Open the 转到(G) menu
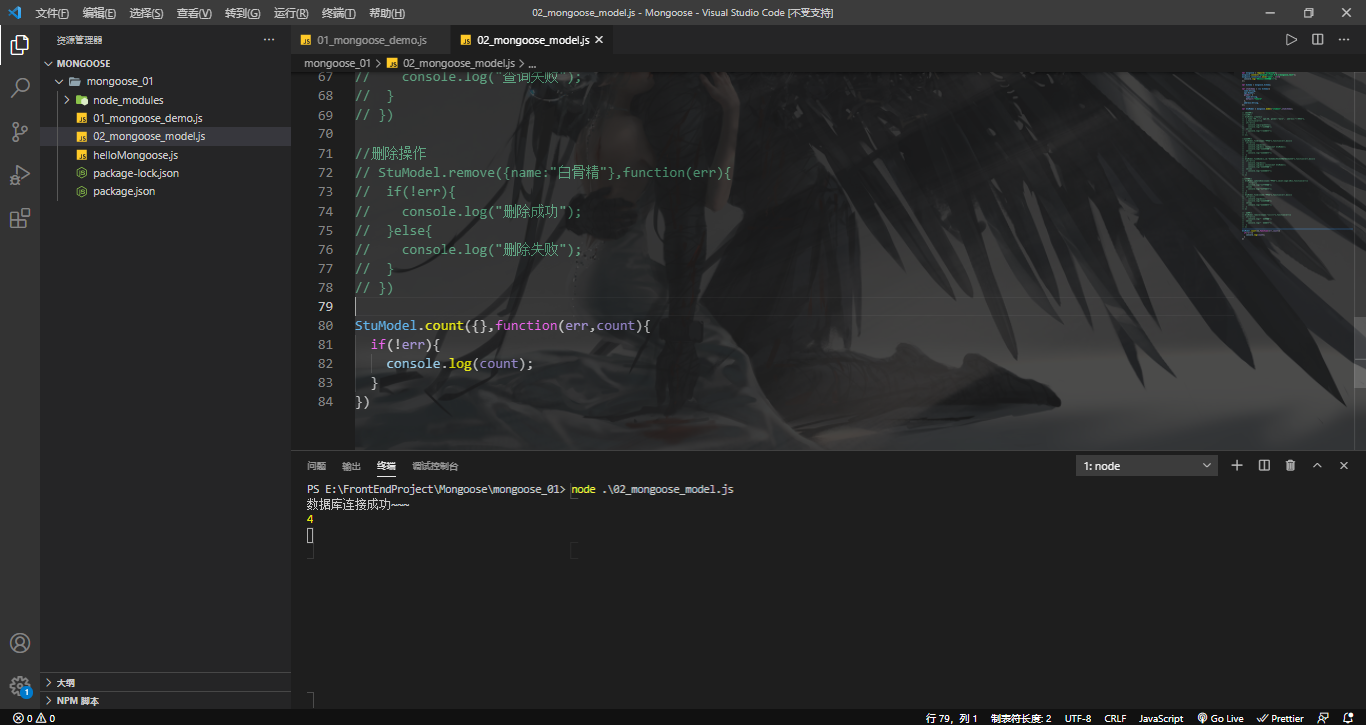This screenshot has height=725, width=1366. pos(242,13)
